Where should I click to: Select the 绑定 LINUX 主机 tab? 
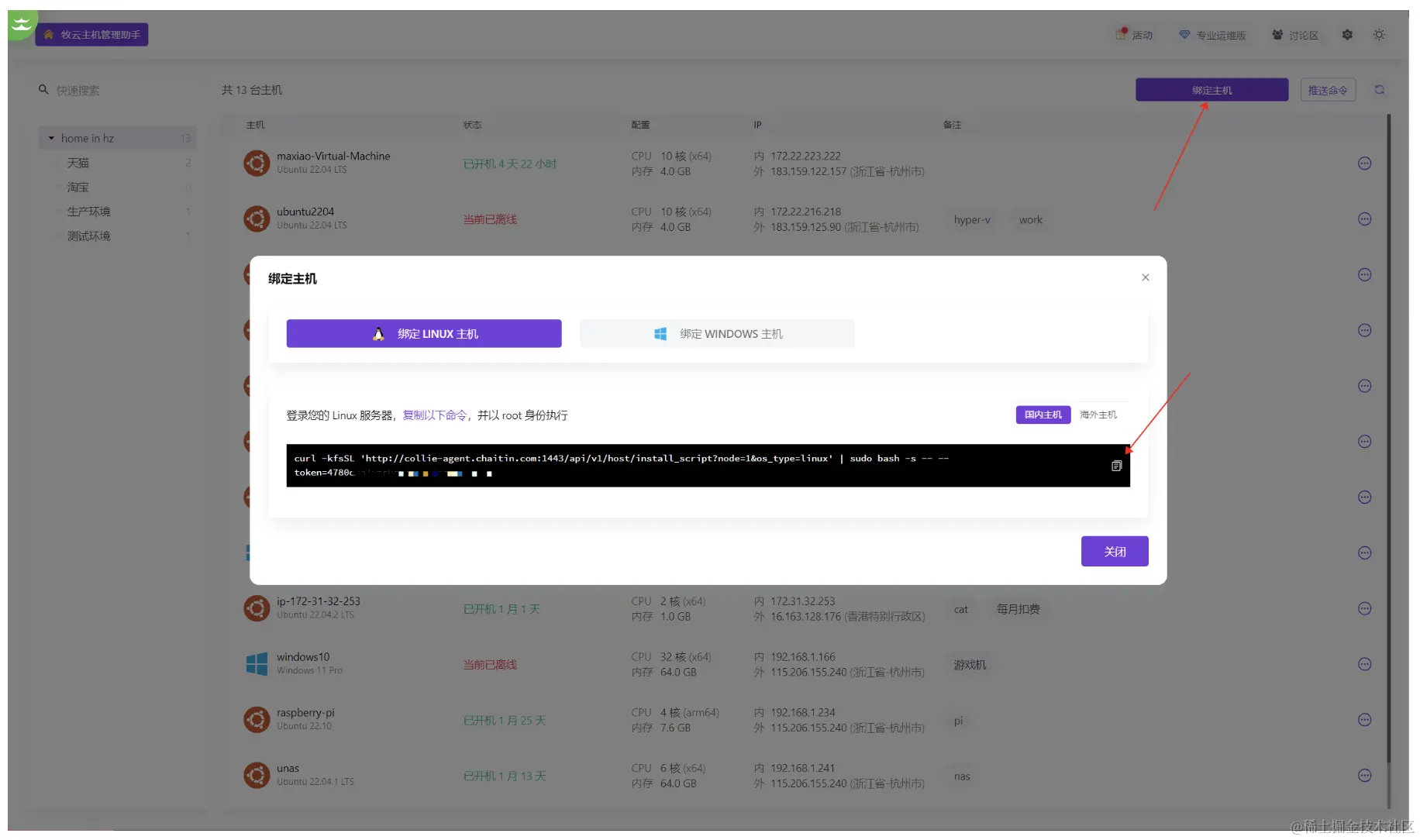[x=424, y=333]
